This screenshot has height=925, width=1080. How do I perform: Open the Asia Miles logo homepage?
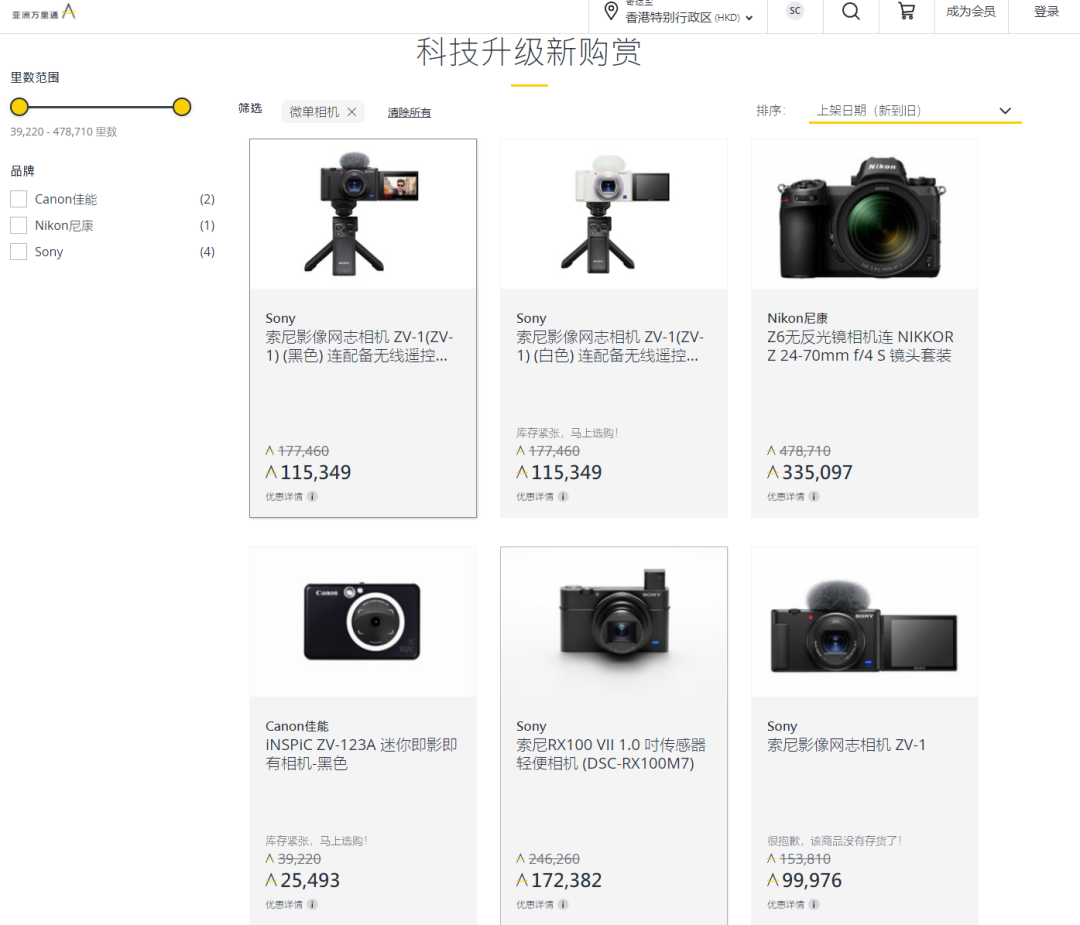tap(43, 12)
